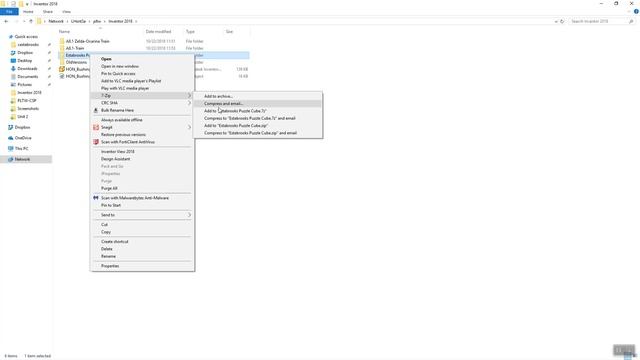The height and width of the screenshot is (360, 640).
Task: Select Compress and email... option
Action: (x=223, y=104)
